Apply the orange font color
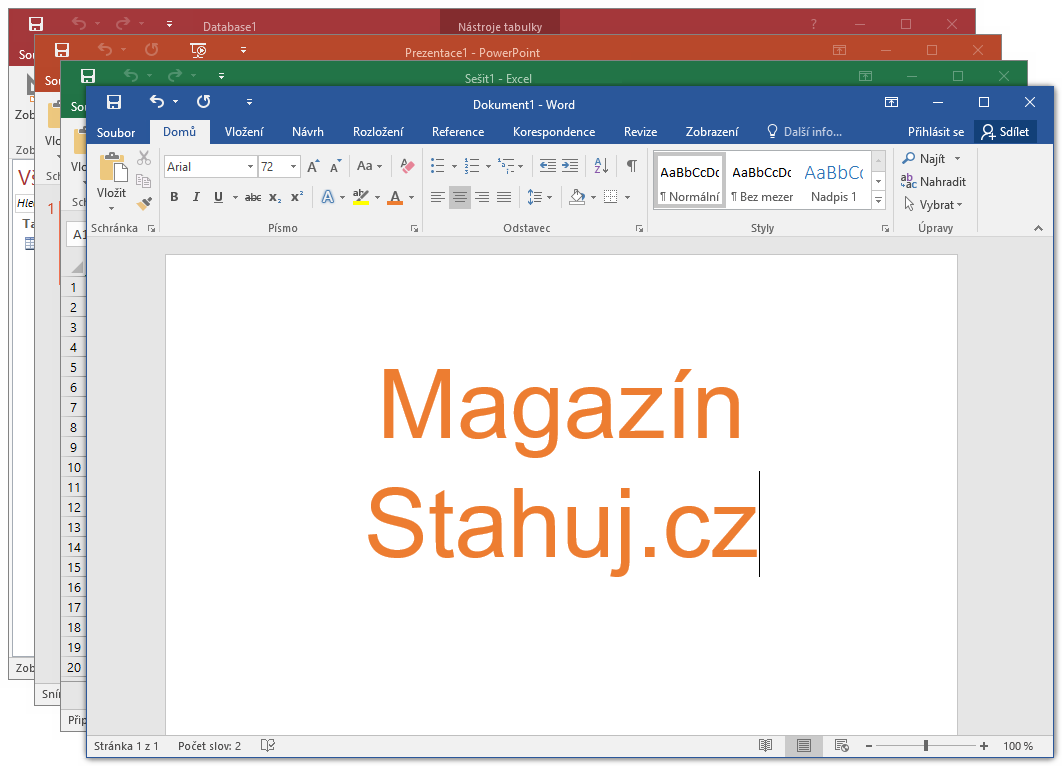1062x766 pixels. (x=395, y=197)
